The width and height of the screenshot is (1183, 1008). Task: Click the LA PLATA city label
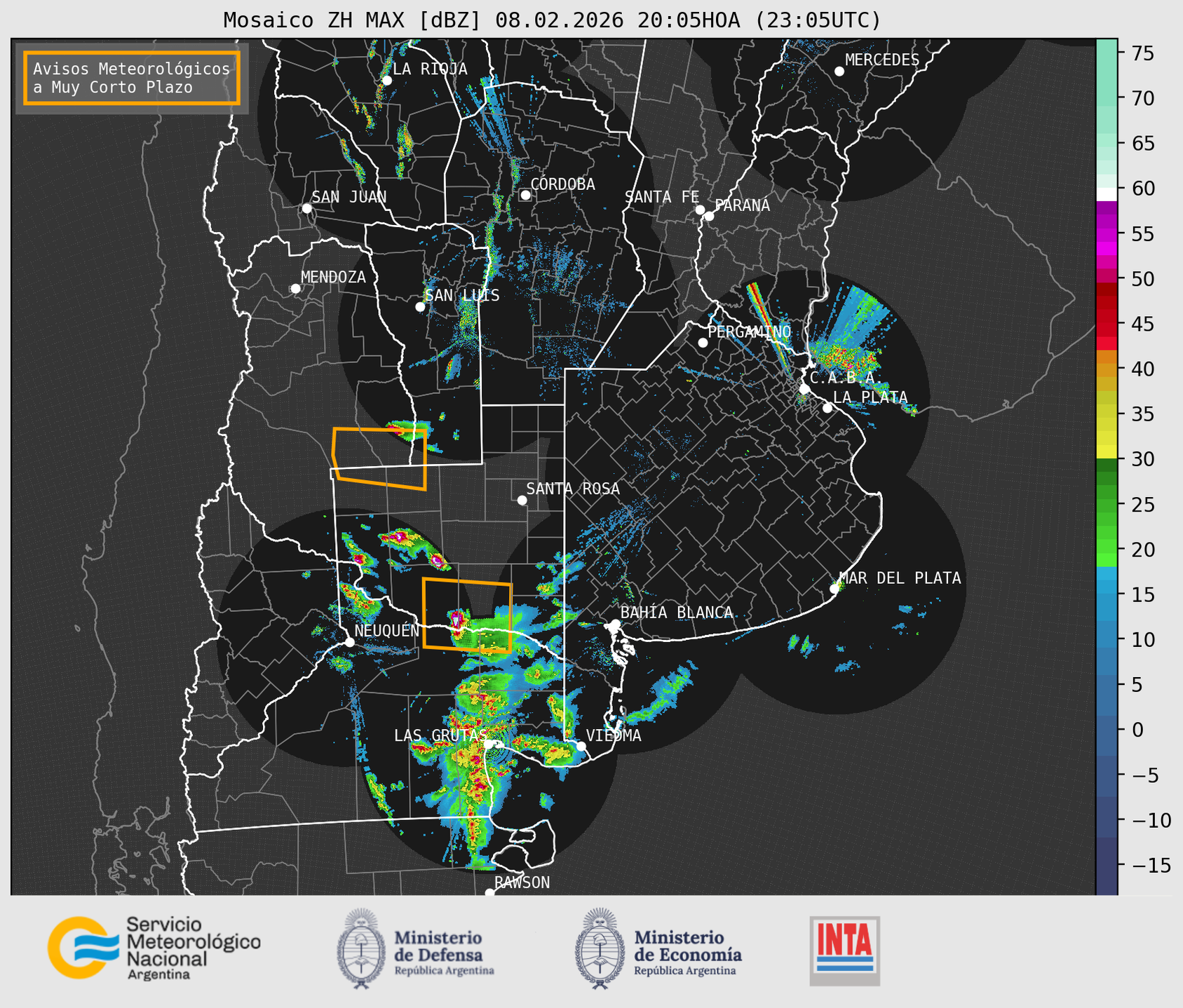coord(870,397)
